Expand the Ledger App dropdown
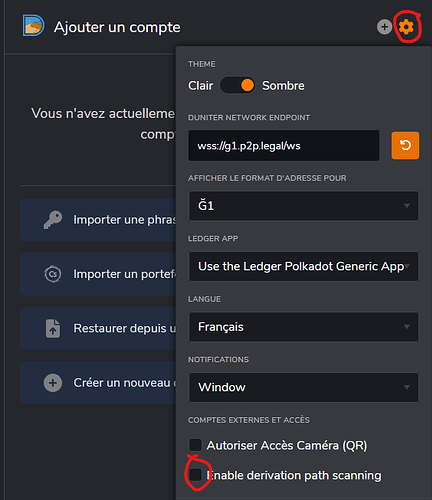The image size is (432, 500). [x=303, y=266]
